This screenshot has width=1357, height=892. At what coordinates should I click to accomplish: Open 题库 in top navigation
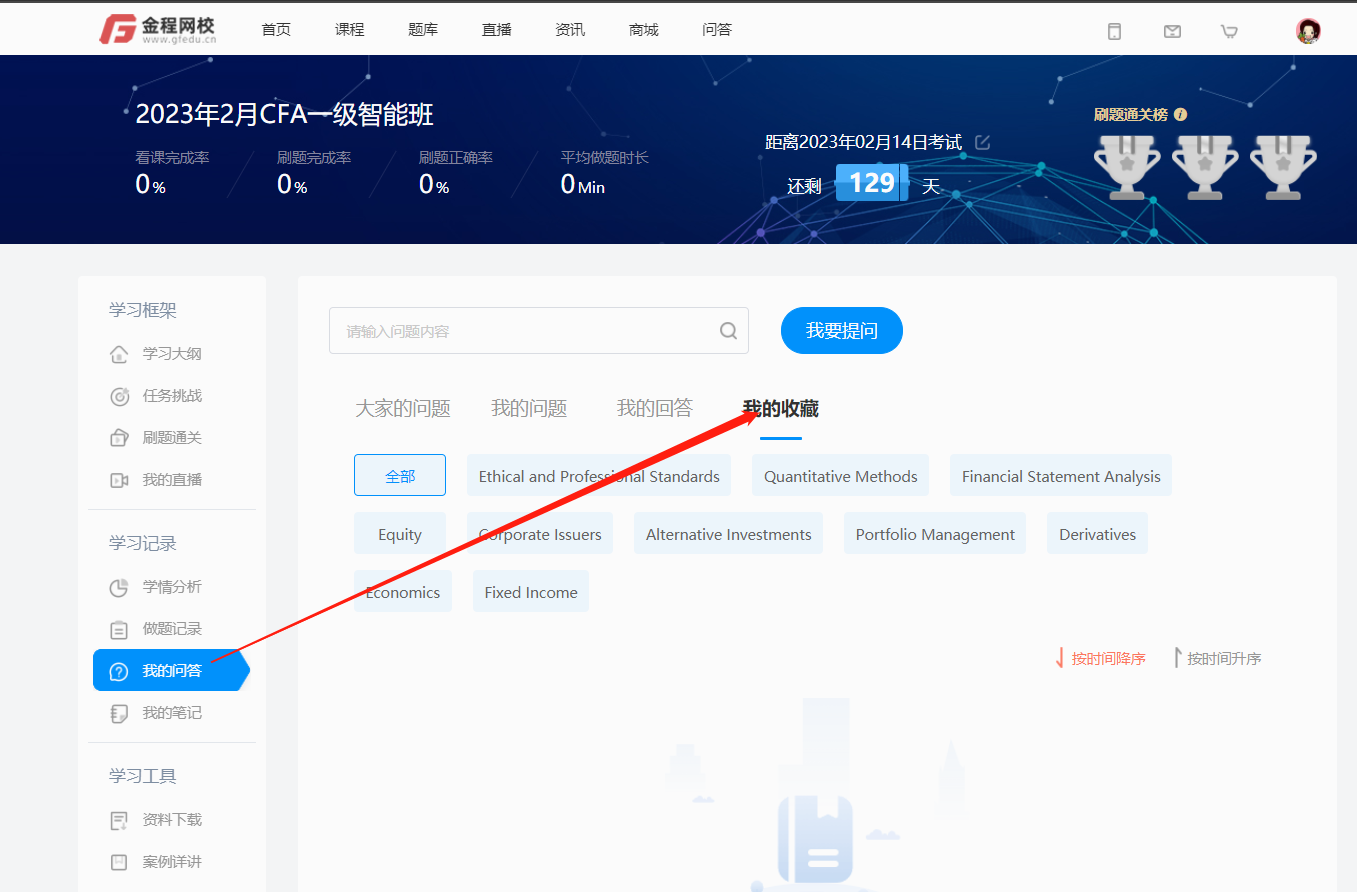(423, 29)
